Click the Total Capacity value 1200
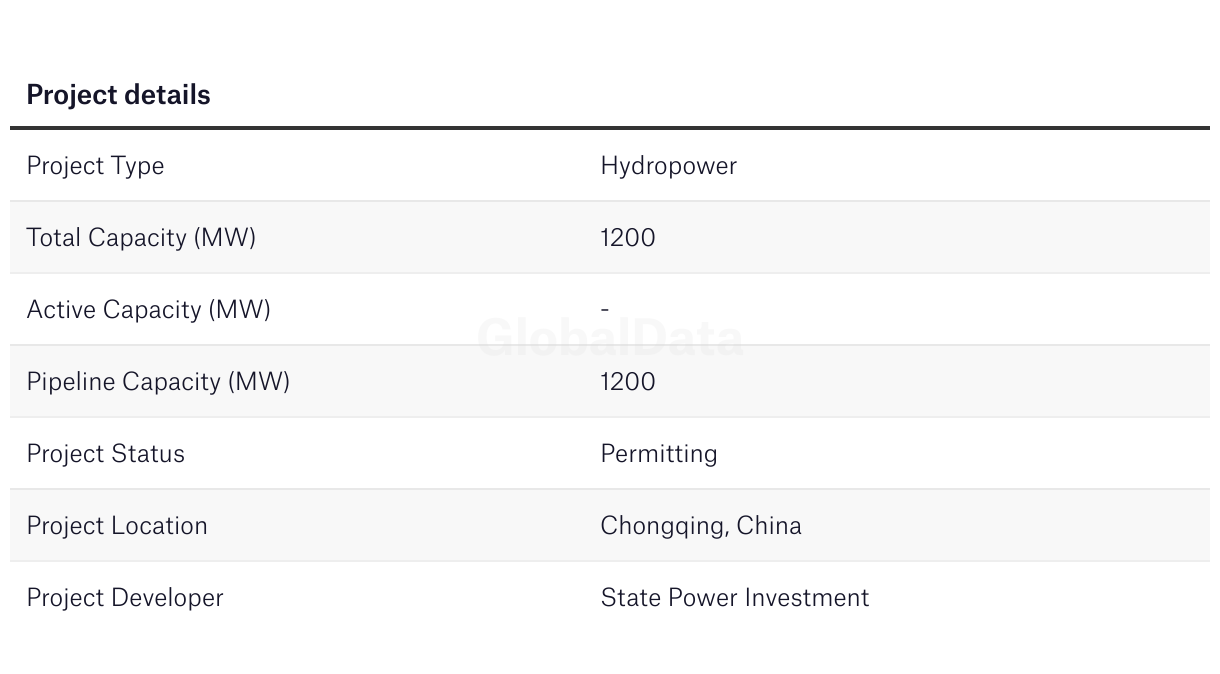This screenshot has height=674, width=1220. (628, 238)
